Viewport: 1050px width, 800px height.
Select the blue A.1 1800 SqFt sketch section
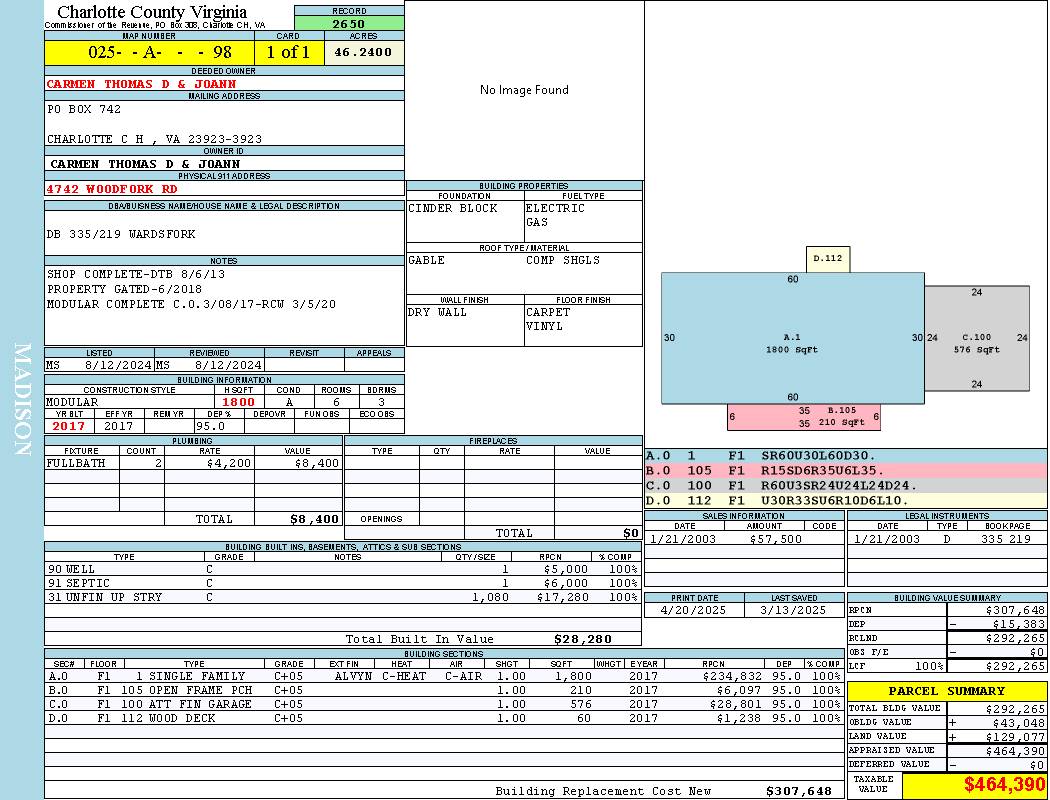tap(792, 338)
